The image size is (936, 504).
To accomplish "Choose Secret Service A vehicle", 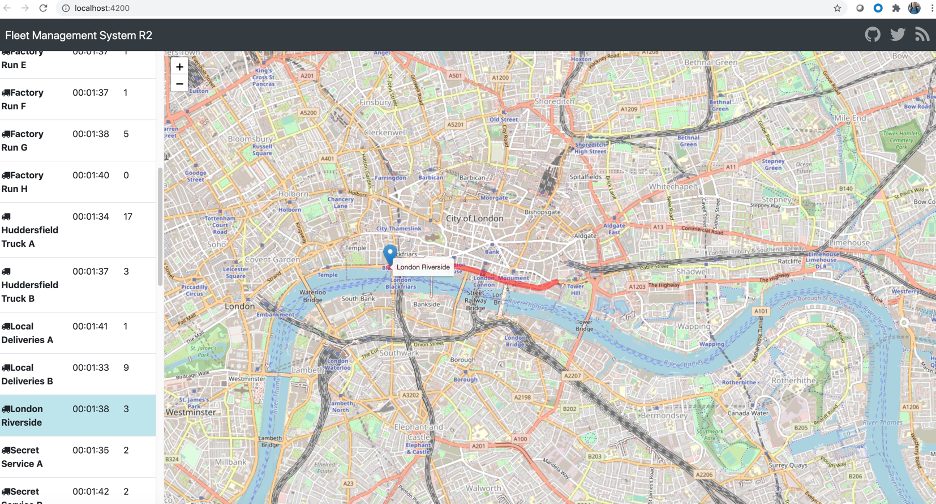I will tap(78, 457).
